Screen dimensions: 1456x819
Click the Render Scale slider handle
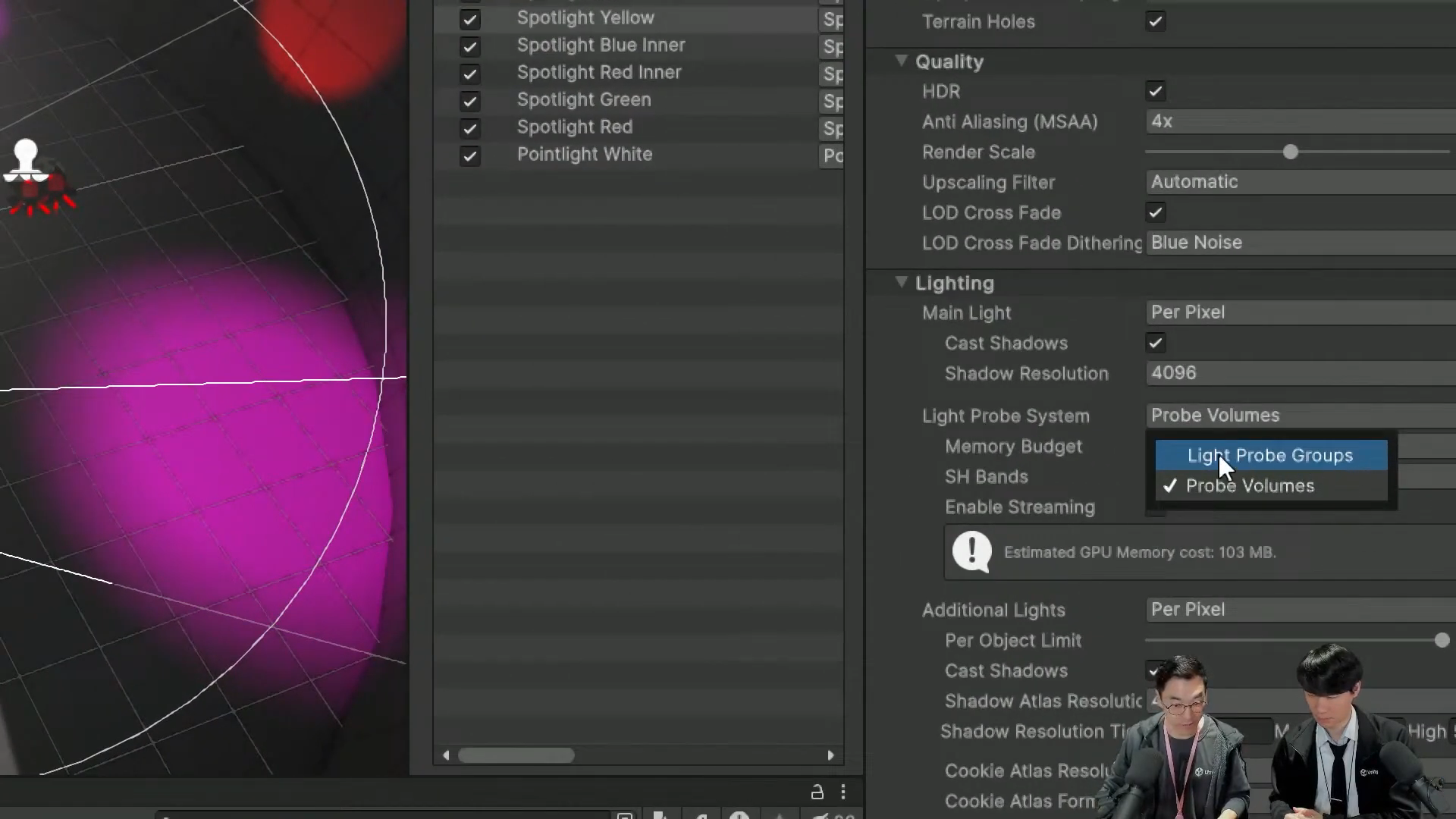pos(1290,152)
